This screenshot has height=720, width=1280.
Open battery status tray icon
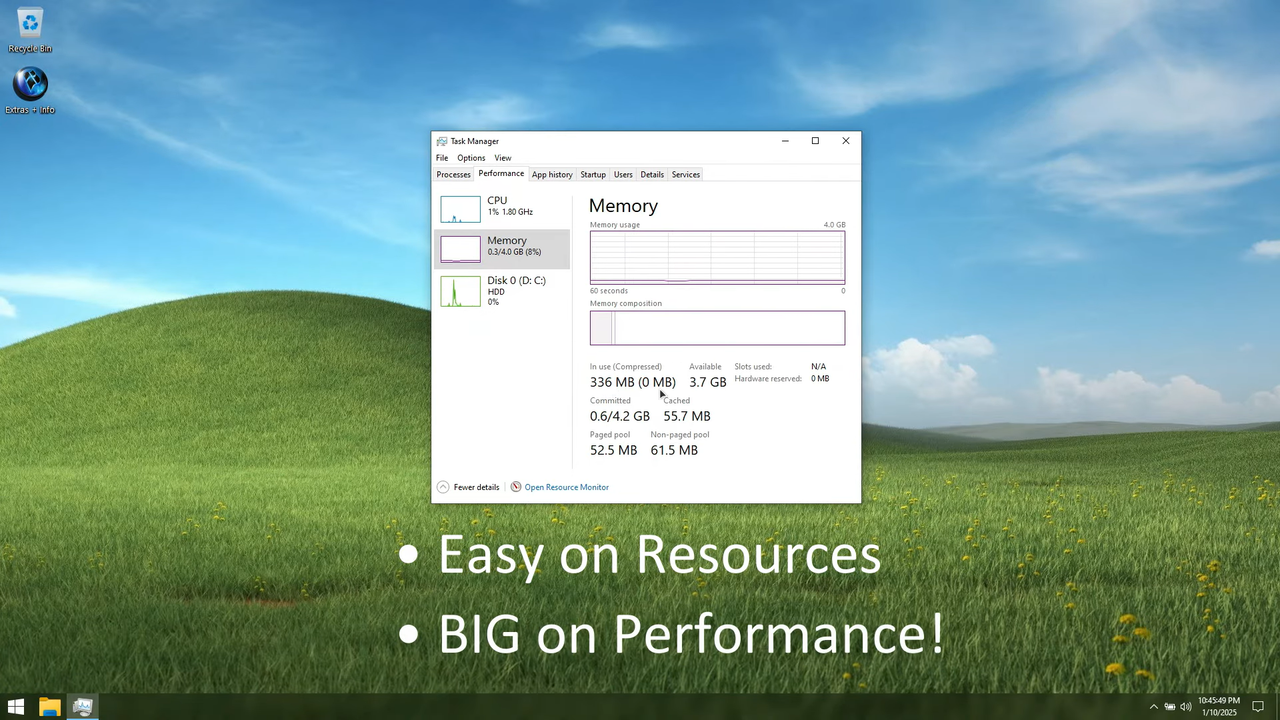coord(1170,707)
